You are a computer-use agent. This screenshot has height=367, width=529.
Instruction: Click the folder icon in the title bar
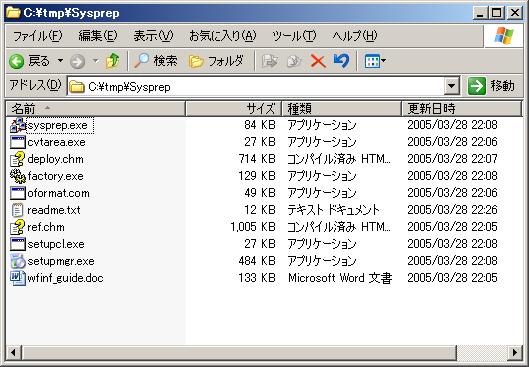(13, 13)
